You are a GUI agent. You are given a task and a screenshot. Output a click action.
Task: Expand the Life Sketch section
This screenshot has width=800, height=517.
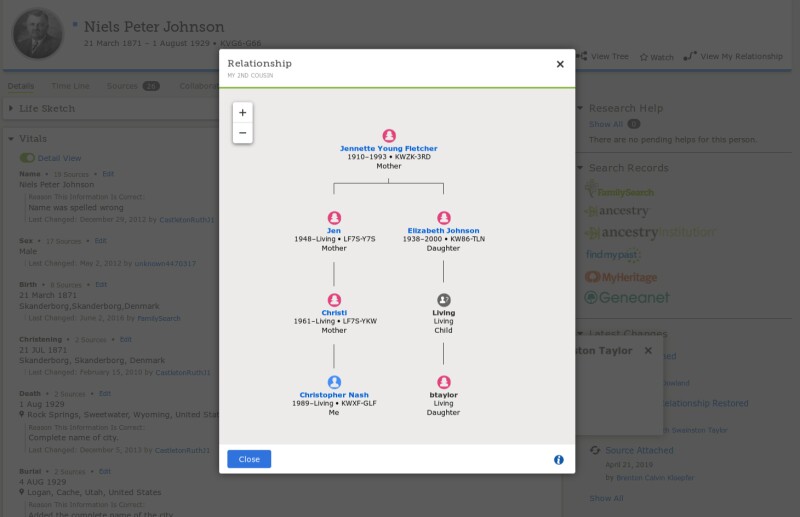click(x=11, y=108)
